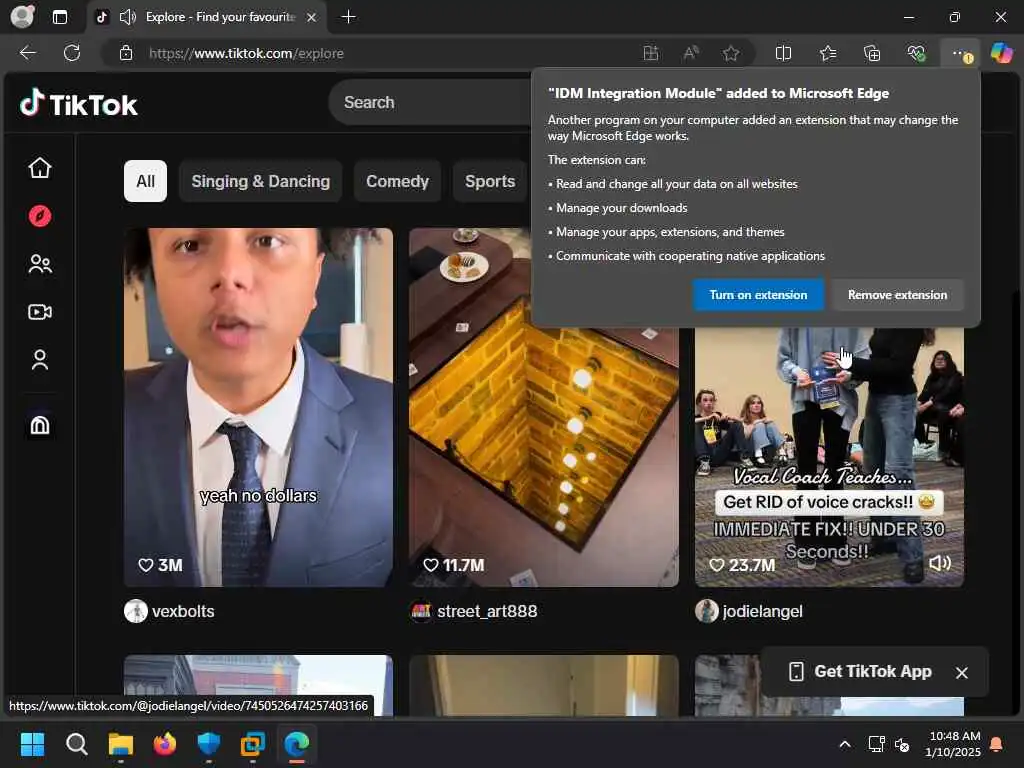This screenshot has height=768, width=1024.
Task: Dismiss the Get TikTok App banner
Action: tap(961, 672)
